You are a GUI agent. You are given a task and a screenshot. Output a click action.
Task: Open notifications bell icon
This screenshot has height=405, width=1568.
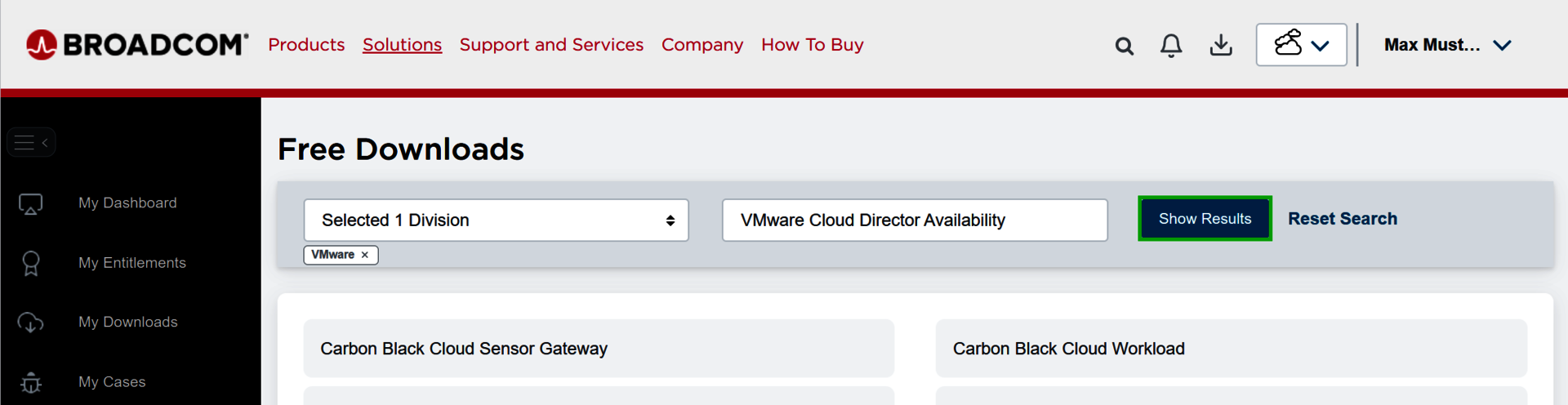tap(1170, 46)
